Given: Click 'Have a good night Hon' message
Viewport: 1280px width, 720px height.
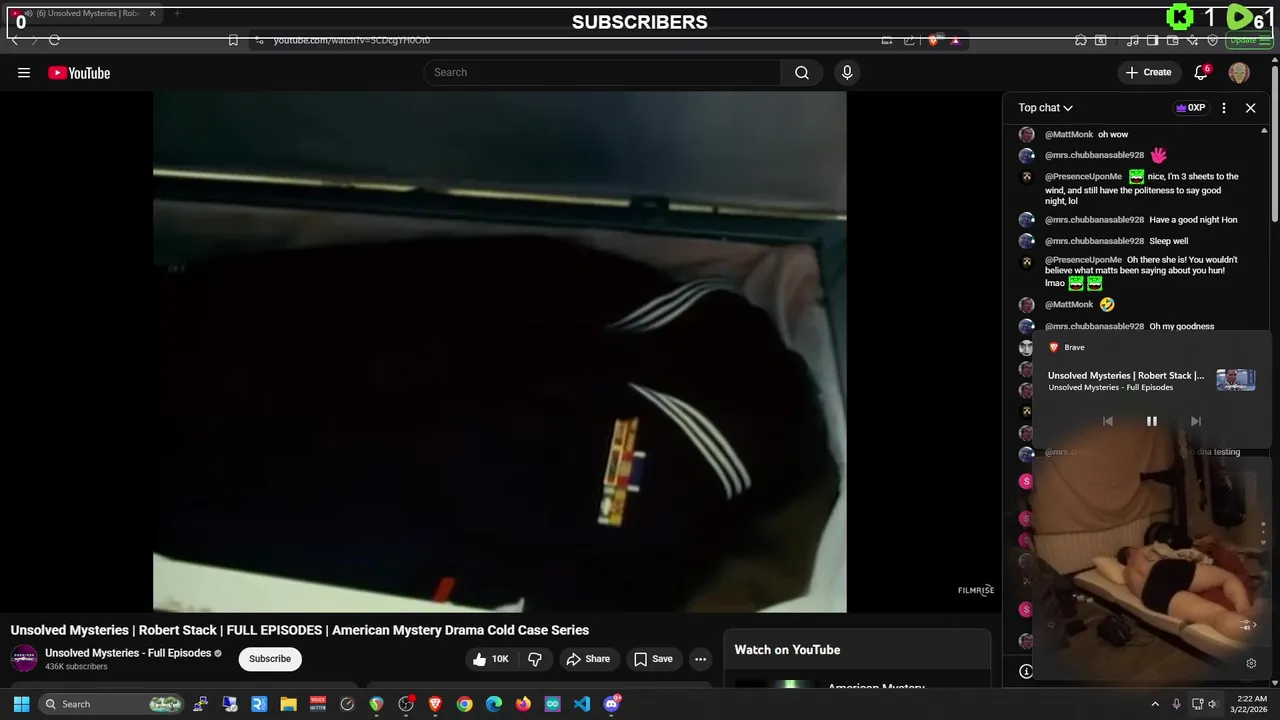Looking at the screenshot, I should pos(1193,220).
